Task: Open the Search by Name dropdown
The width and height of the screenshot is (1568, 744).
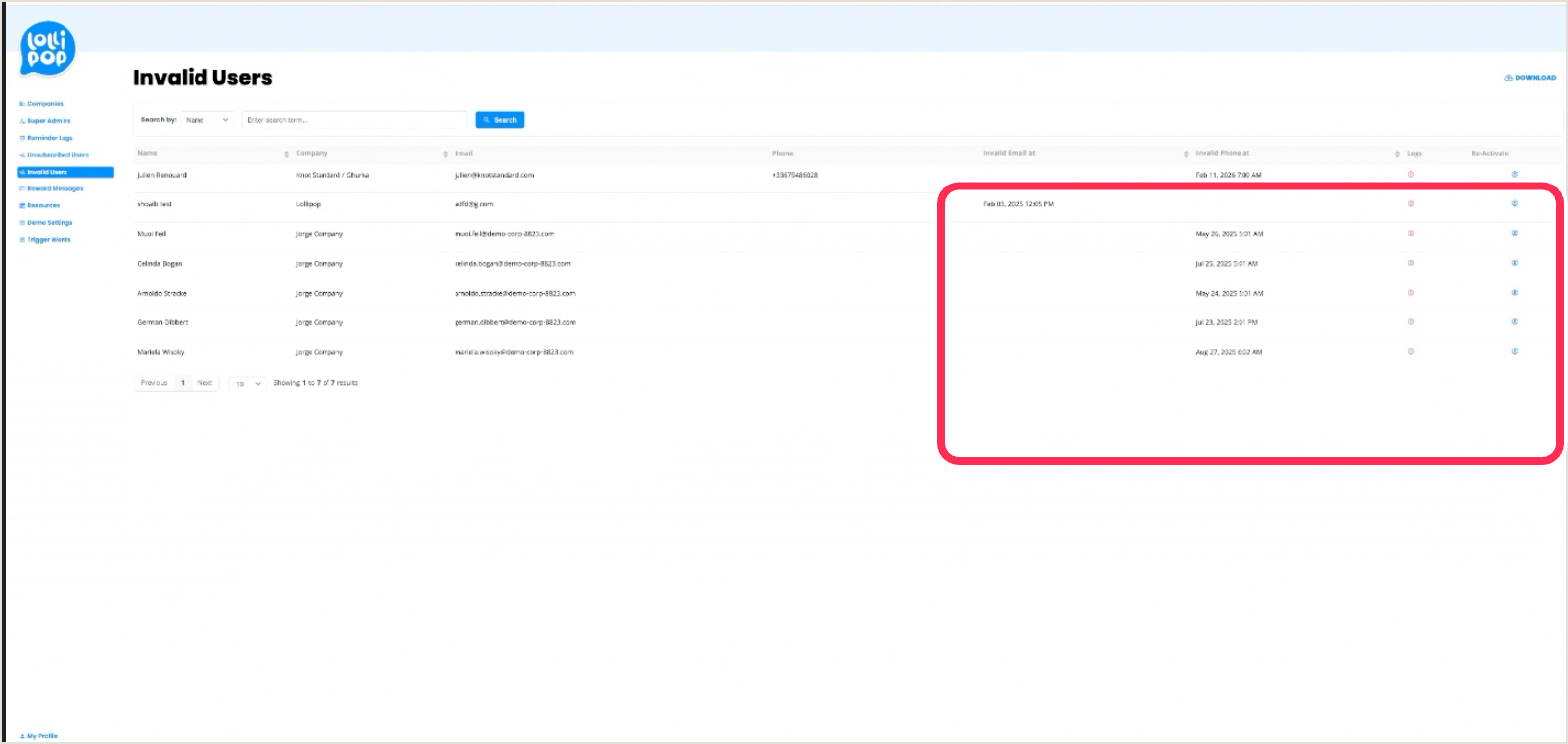Action: 207,120
